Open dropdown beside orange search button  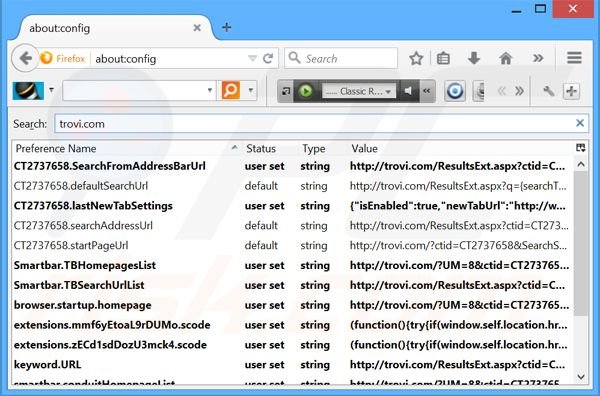(x=250, y=90)
